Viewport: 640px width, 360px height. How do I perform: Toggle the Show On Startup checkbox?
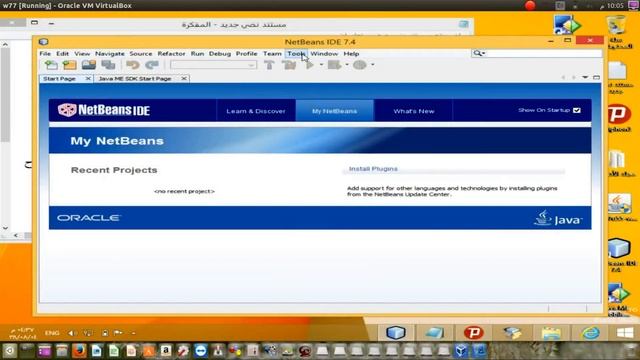pyautogui.click(x=576, y=110)
